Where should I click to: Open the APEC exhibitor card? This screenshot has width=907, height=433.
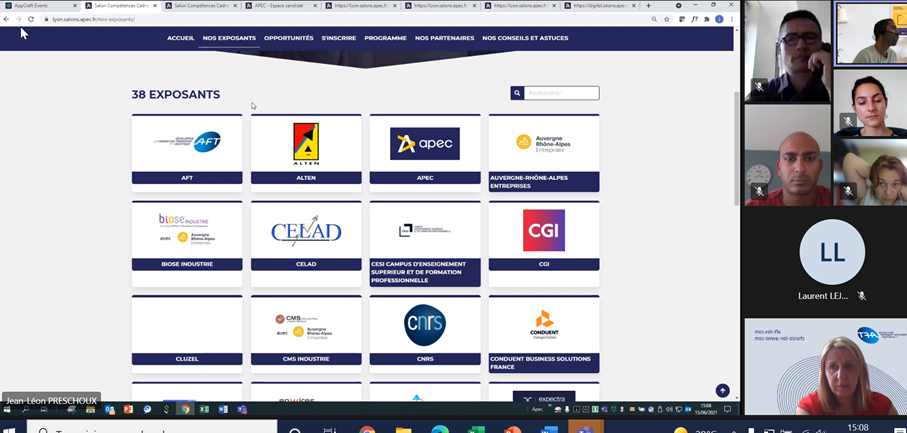coord(425,153)
